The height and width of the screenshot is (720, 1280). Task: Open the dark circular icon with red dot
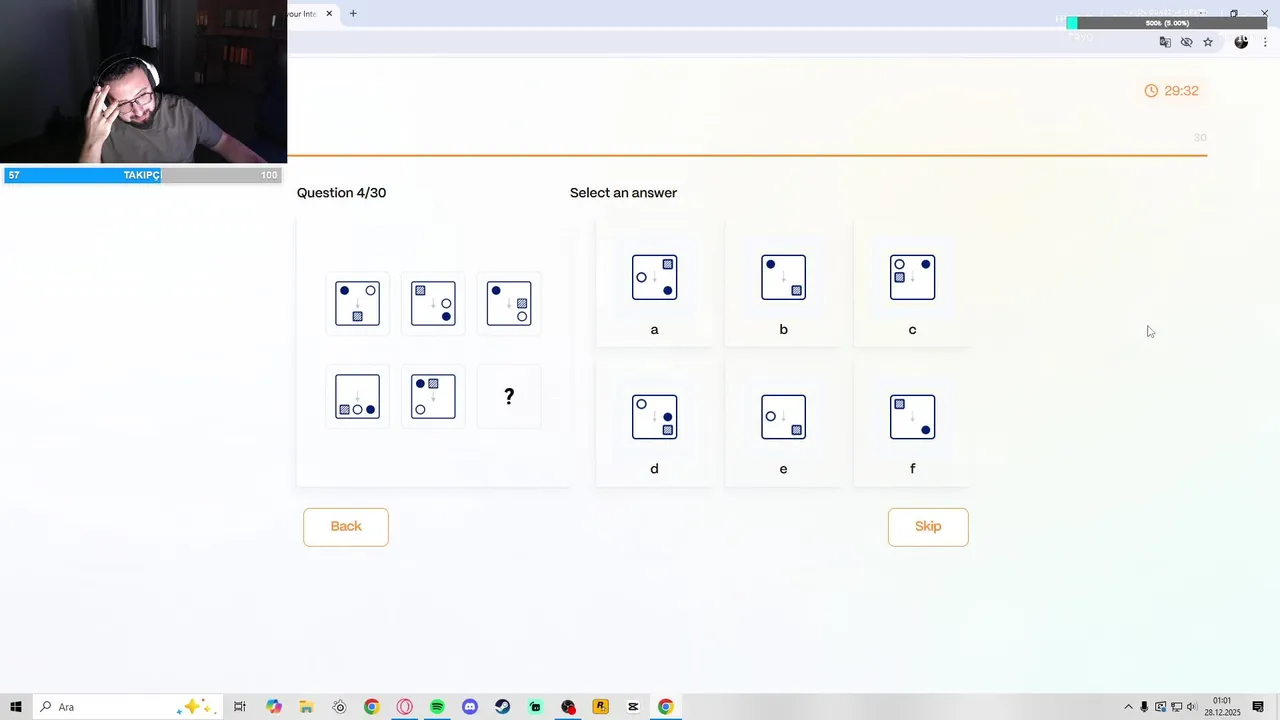pos(568,707)
